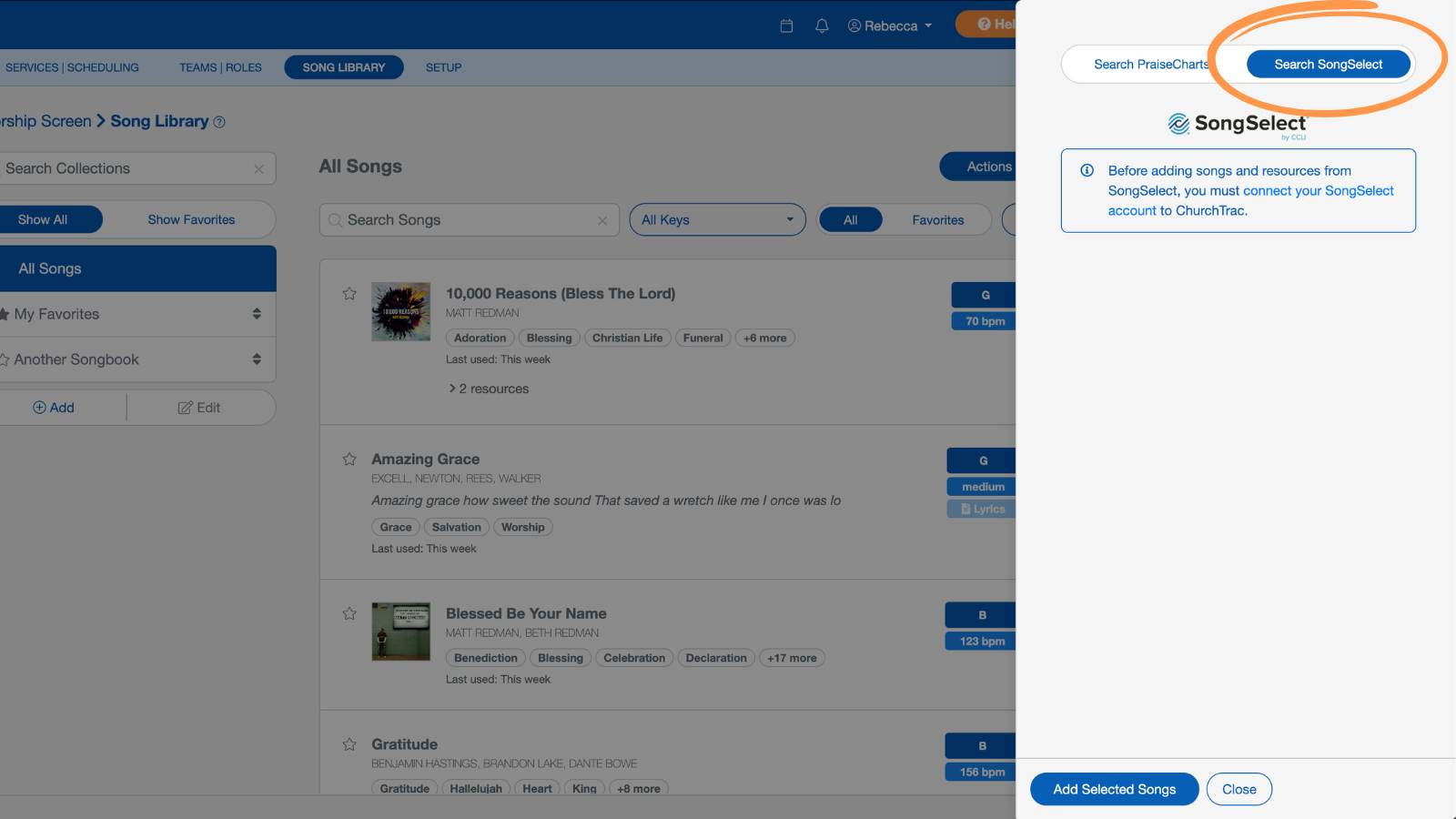Star the Gratitude song
The width and height of the screenshot is (1456, 819).
pos(349,744)
